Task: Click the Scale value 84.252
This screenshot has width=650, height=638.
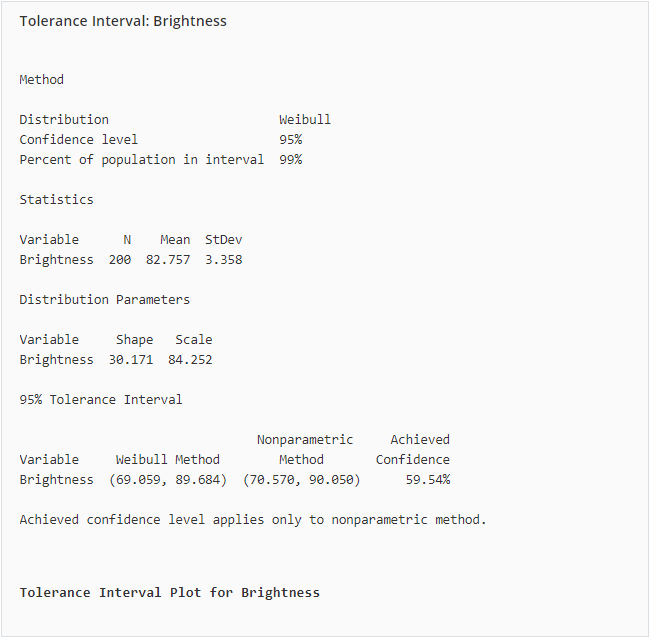Action: (x=190, y=360)
